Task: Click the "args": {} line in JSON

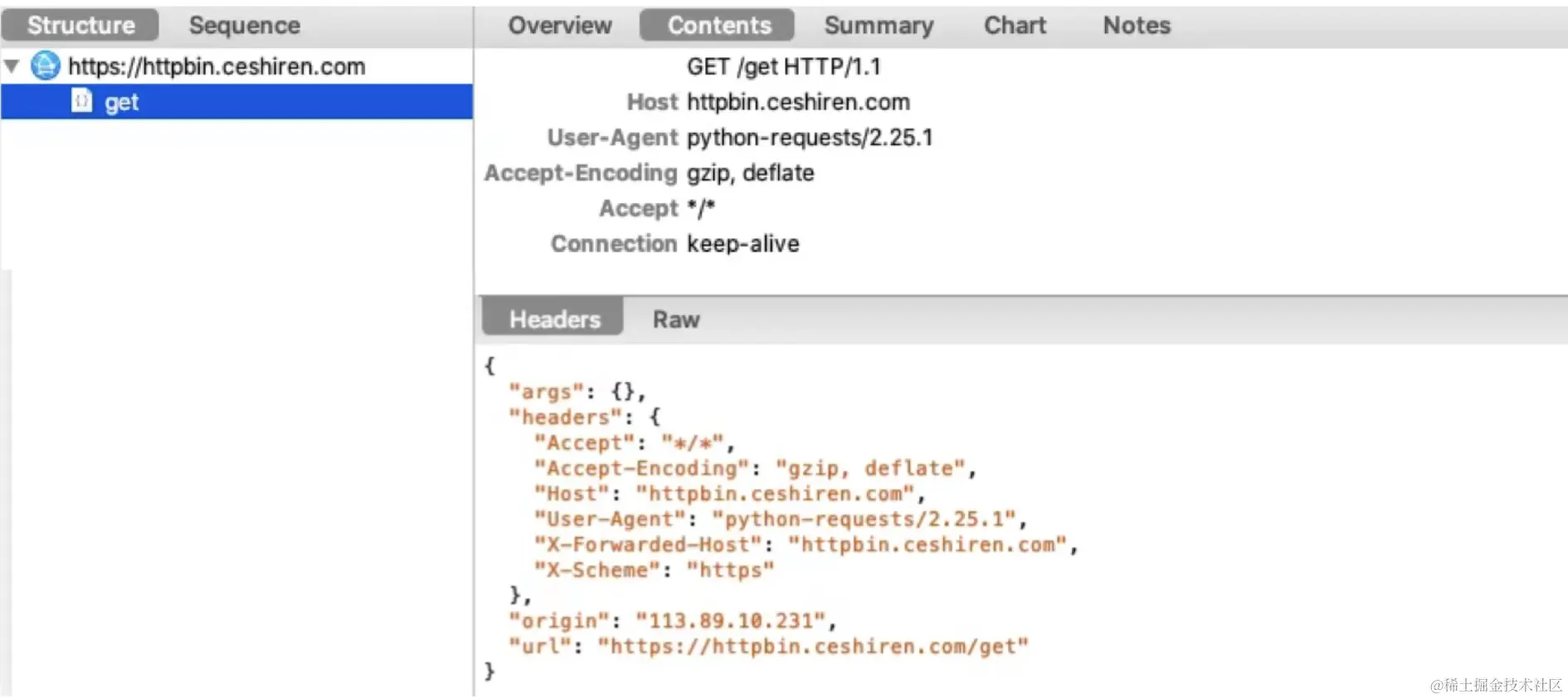Action: 577,391
